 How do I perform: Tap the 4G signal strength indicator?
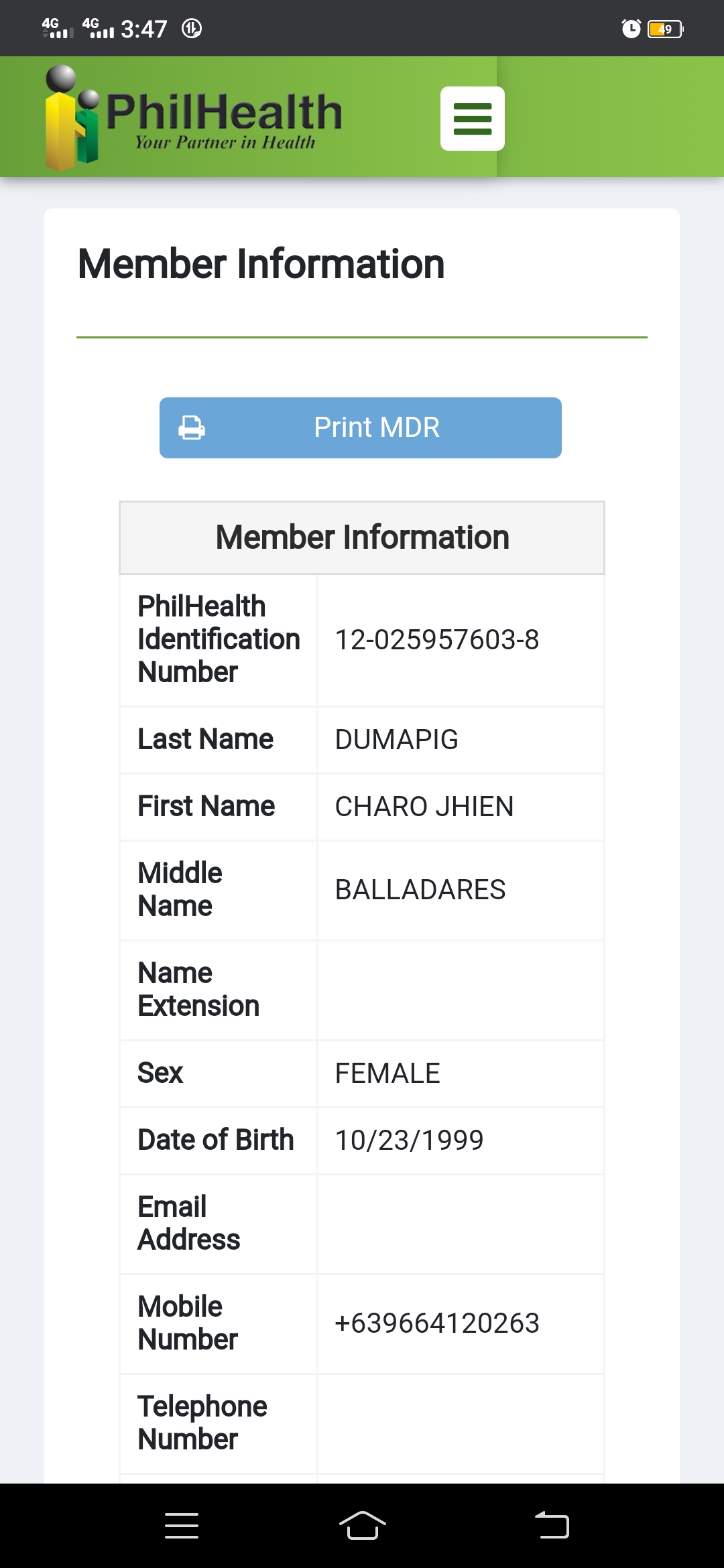click(58, 29)
